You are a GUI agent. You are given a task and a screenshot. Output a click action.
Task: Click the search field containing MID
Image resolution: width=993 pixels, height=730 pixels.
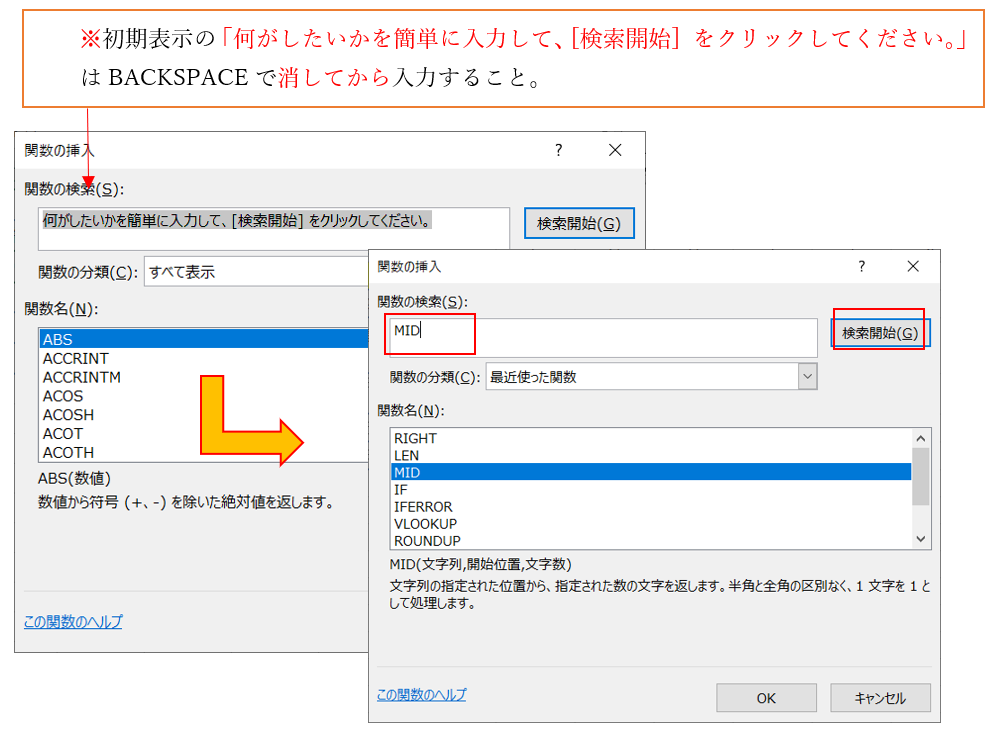coord(600,337)
